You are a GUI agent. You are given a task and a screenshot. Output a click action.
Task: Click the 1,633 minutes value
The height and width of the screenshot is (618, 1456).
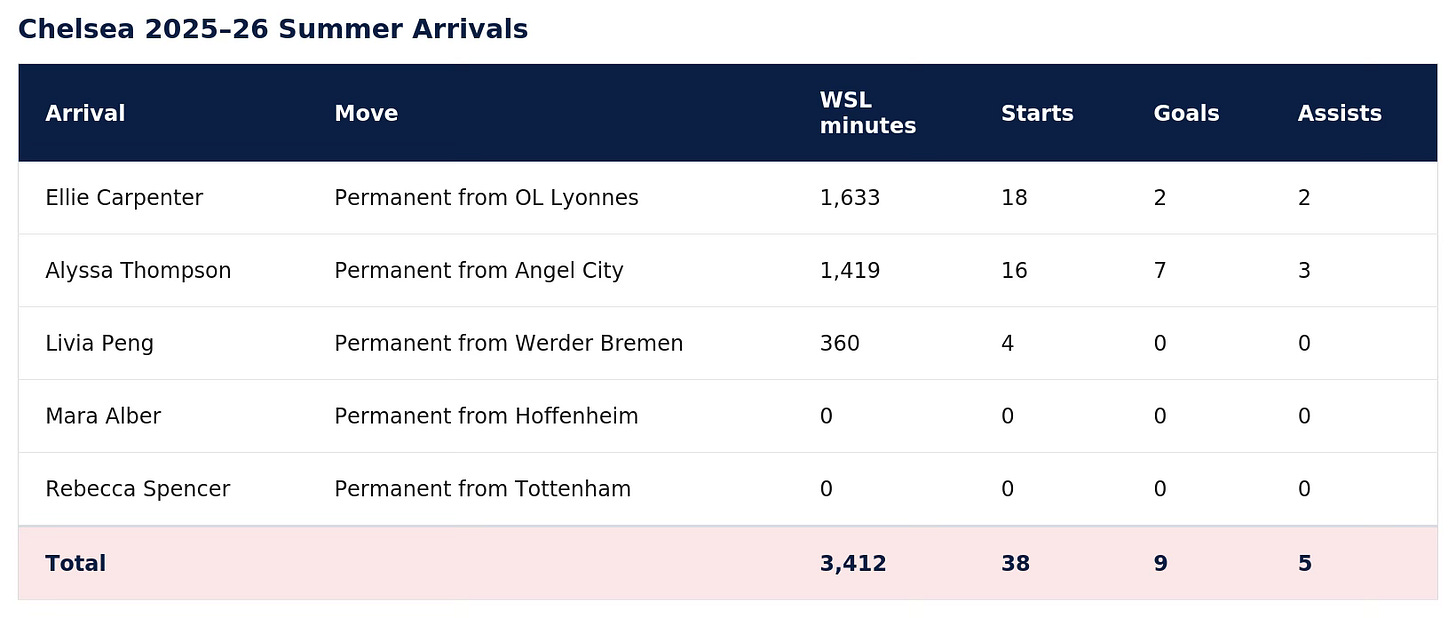[x=850, y=198]
